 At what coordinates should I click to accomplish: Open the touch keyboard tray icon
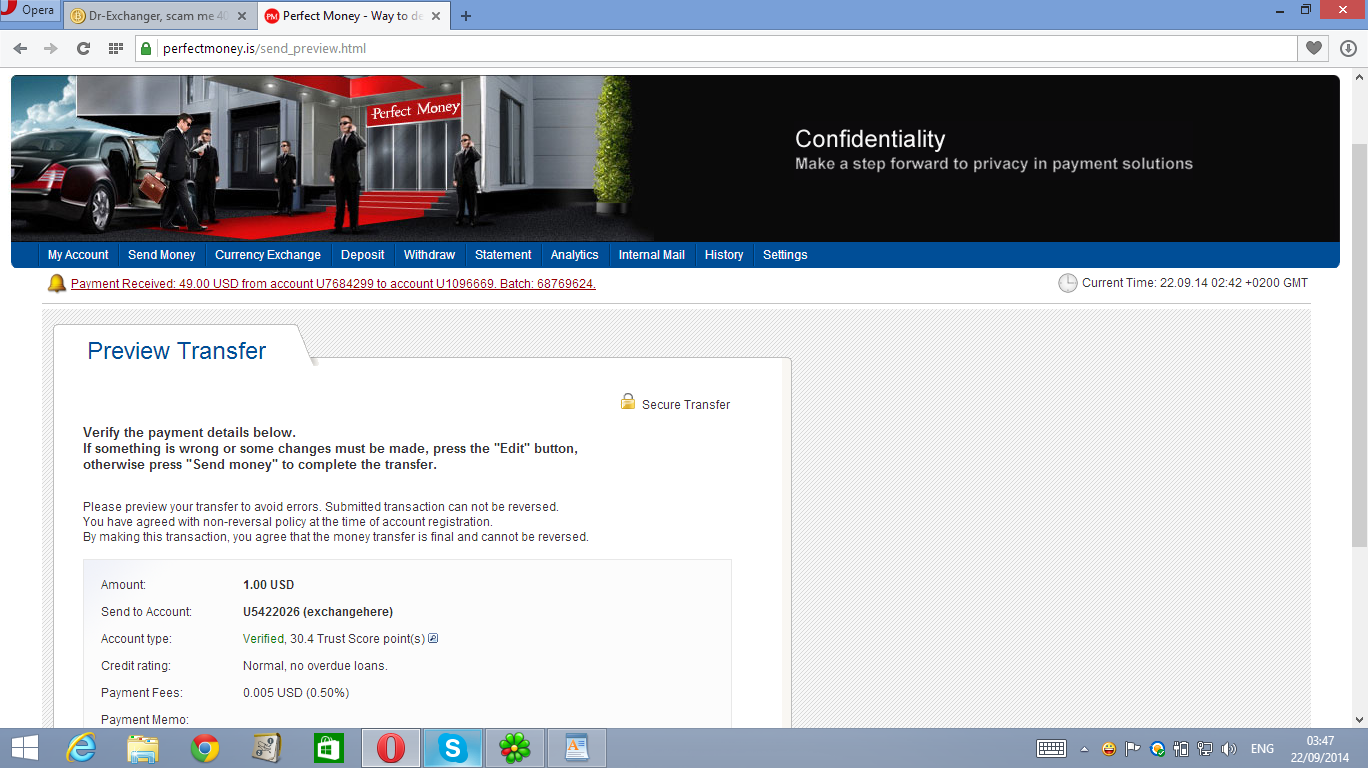tap(1051, 748)
